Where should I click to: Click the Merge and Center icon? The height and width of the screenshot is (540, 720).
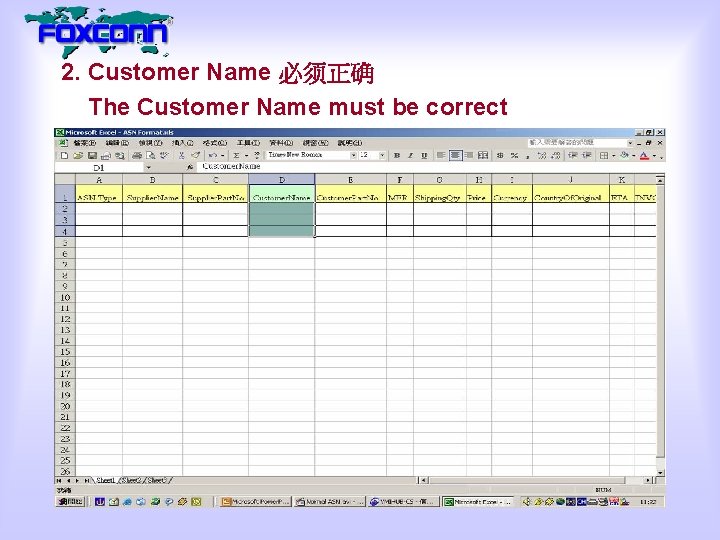483,156
